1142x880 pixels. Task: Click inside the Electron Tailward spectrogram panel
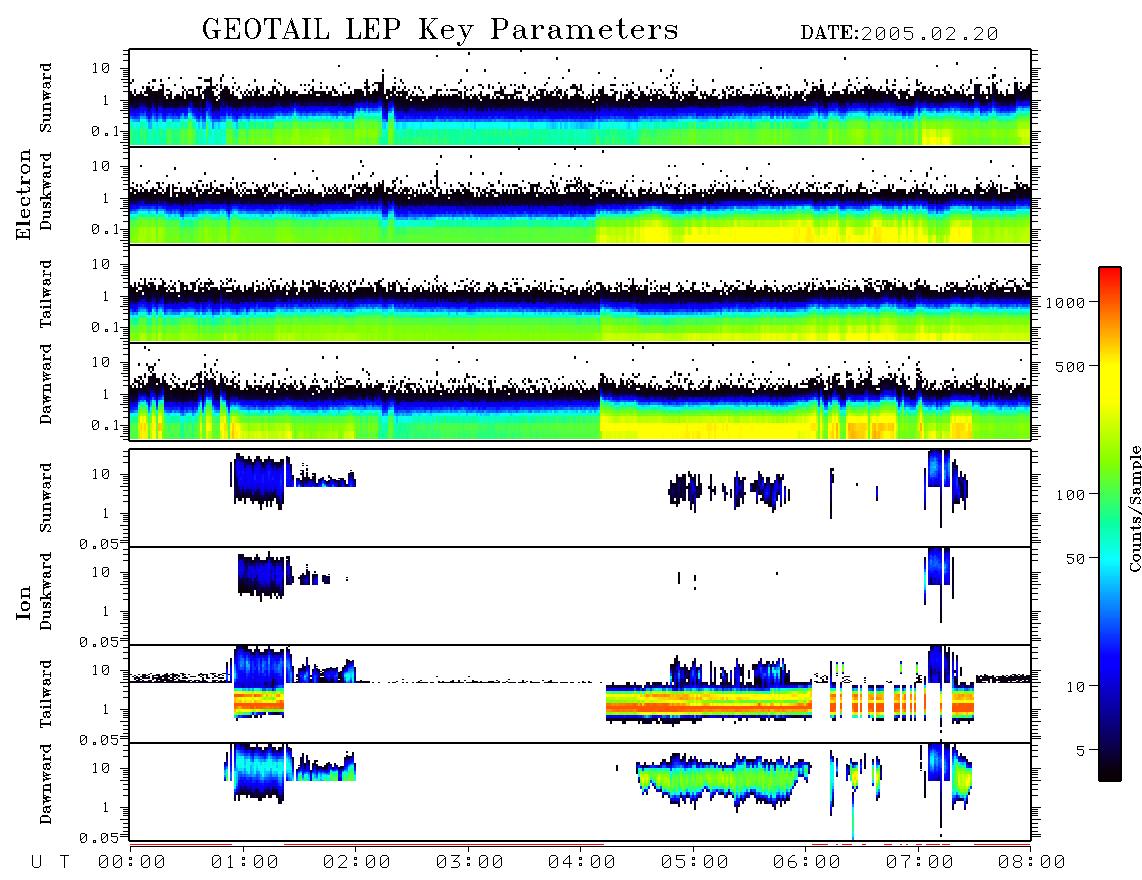580,294
